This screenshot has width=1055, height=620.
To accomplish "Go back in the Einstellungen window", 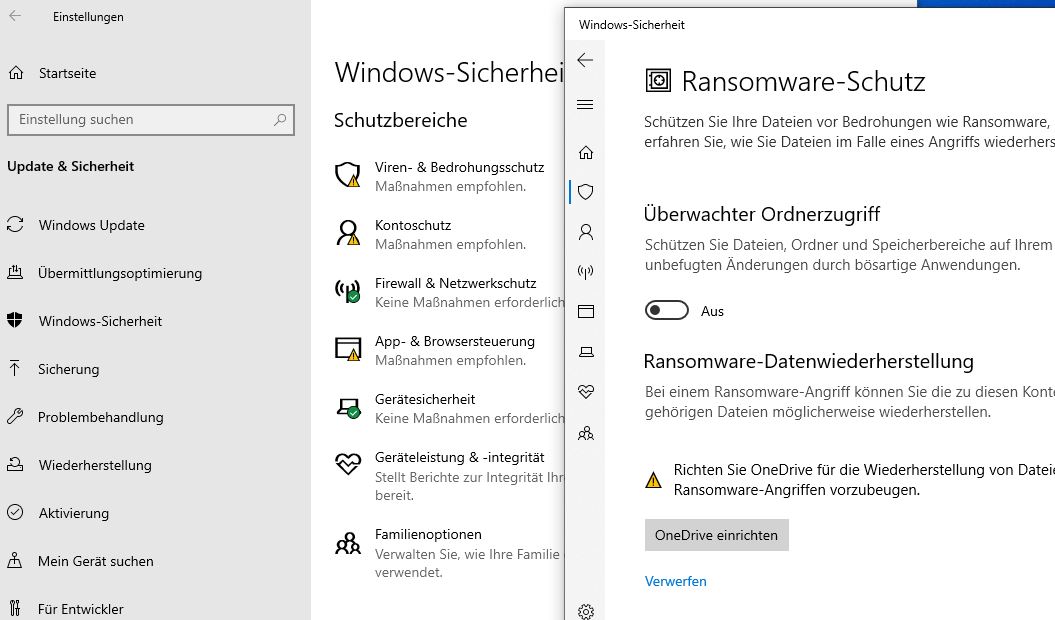I will pyautogui.click(x=15, y=16).
